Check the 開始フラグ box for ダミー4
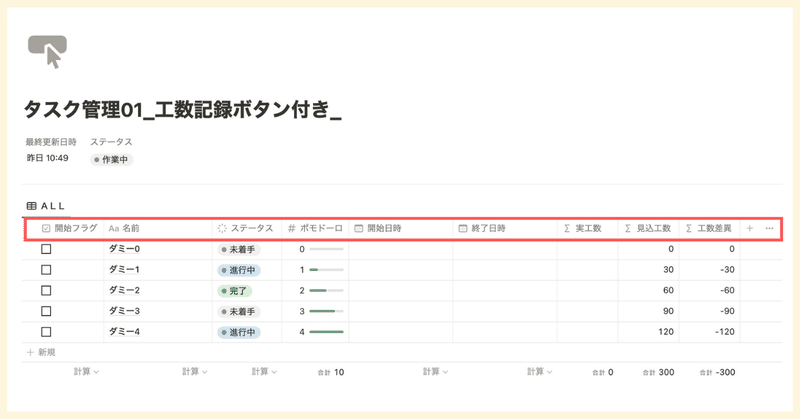This screenshot has height=419, width=800. [x=46, y=332]
